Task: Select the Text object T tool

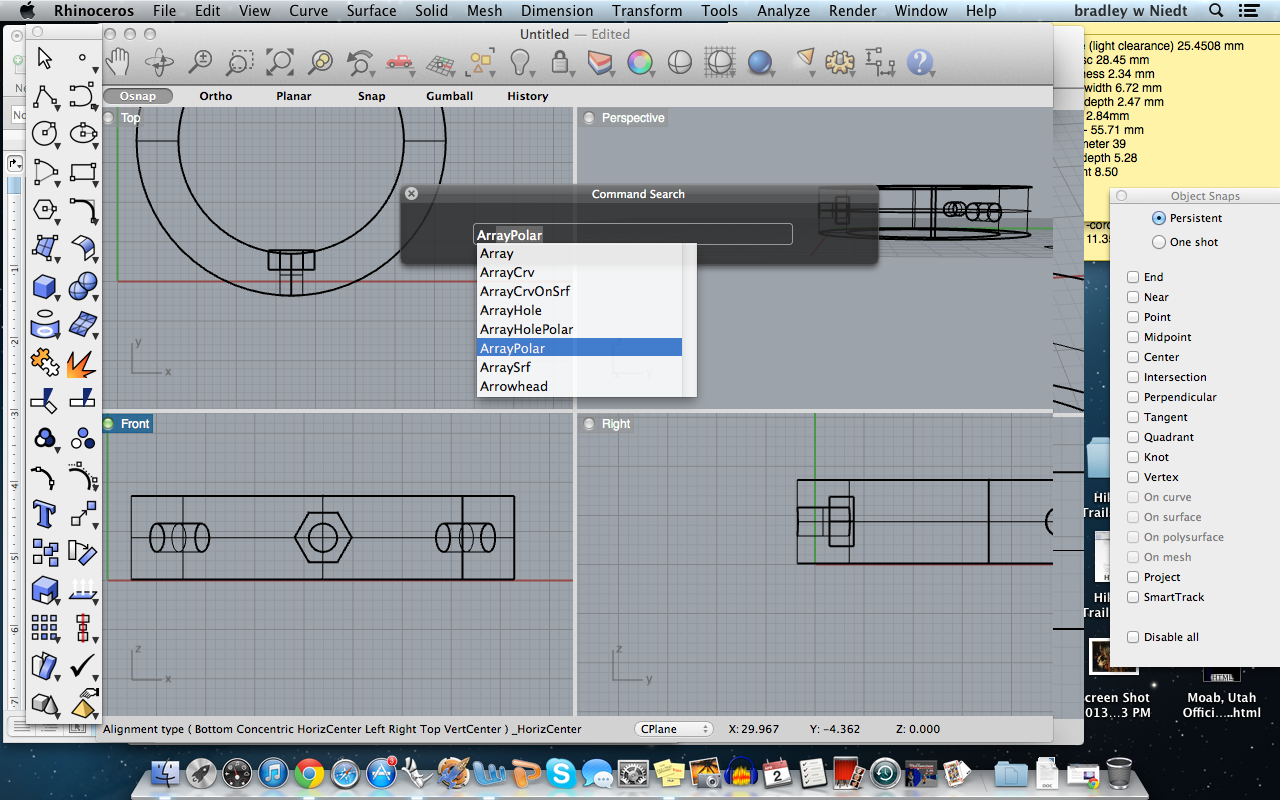Action: tap(44, 514)
